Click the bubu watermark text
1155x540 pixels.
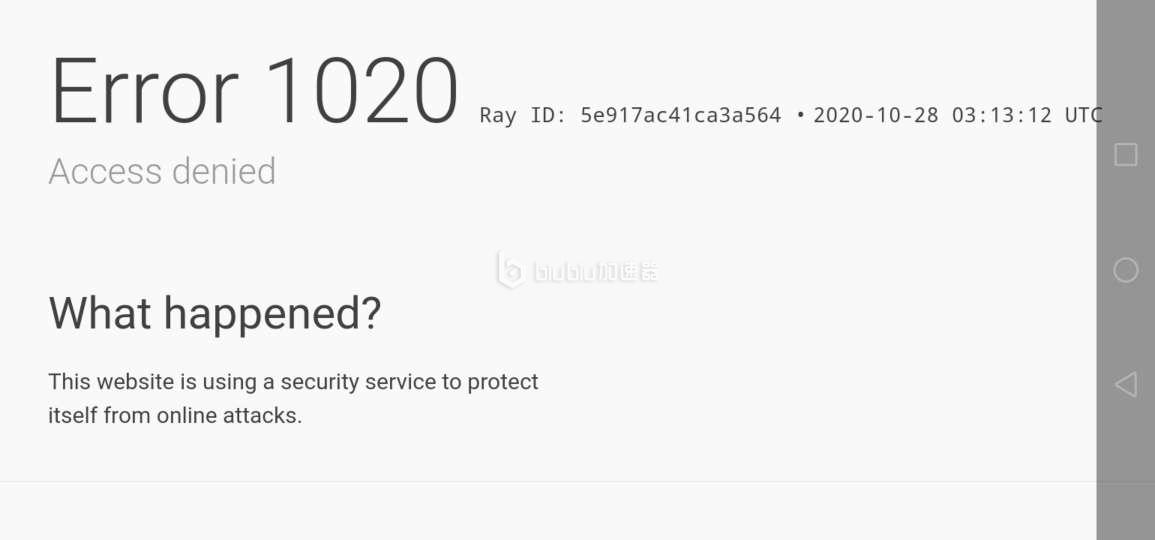pyautogui.click(x=595, y=272)
